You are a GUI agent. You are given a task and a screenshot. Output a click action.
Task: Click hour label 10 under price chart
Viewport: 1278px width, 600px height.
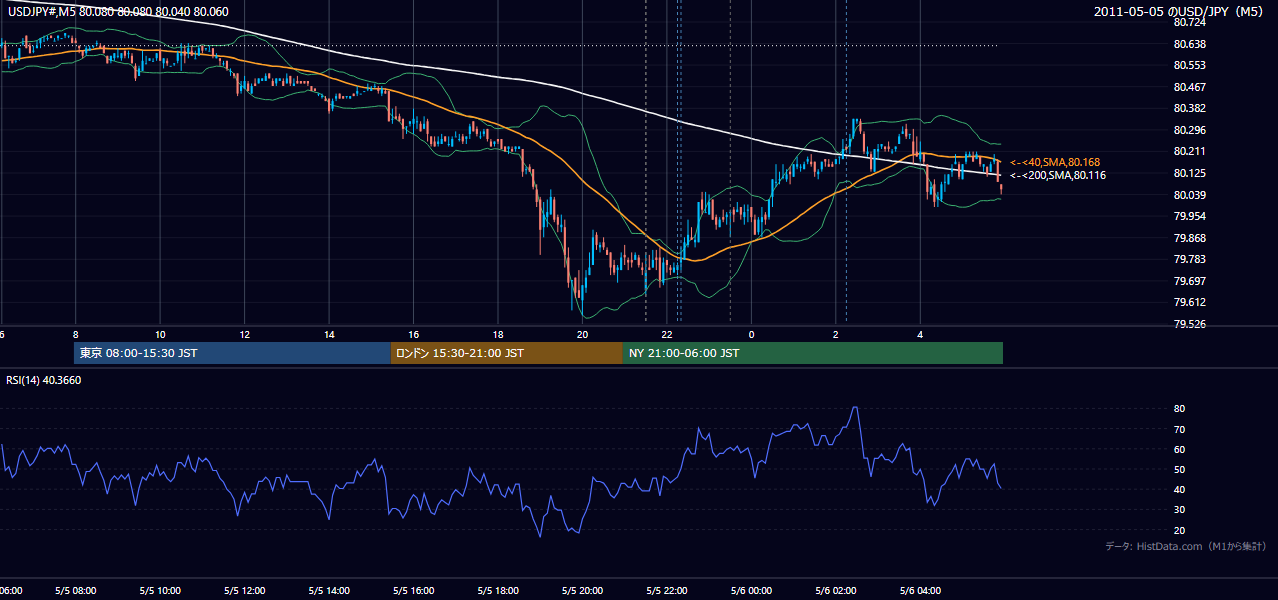click(160, 334)
